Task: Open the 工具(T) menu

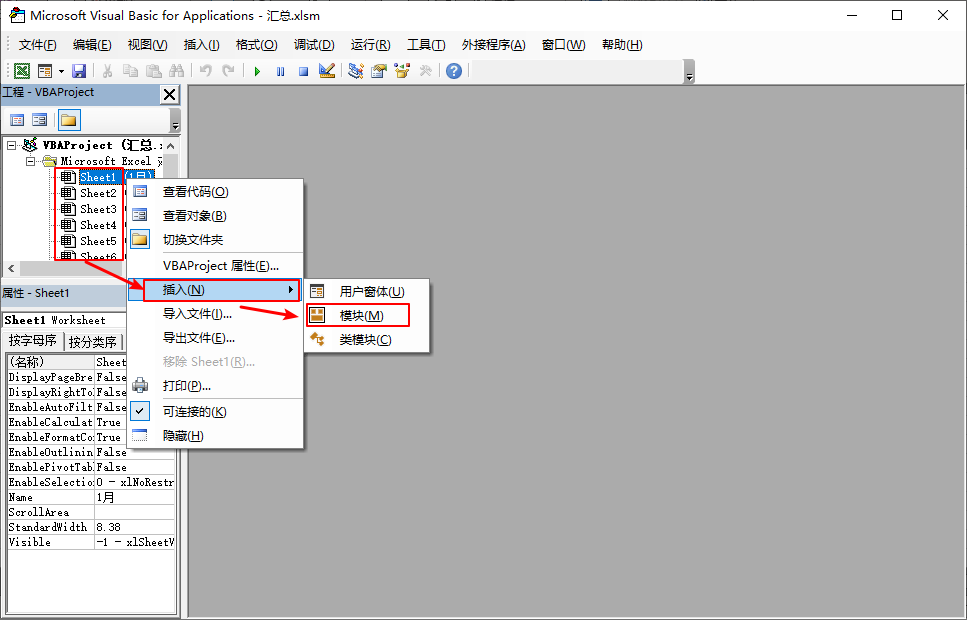Action: pos(426,45)
